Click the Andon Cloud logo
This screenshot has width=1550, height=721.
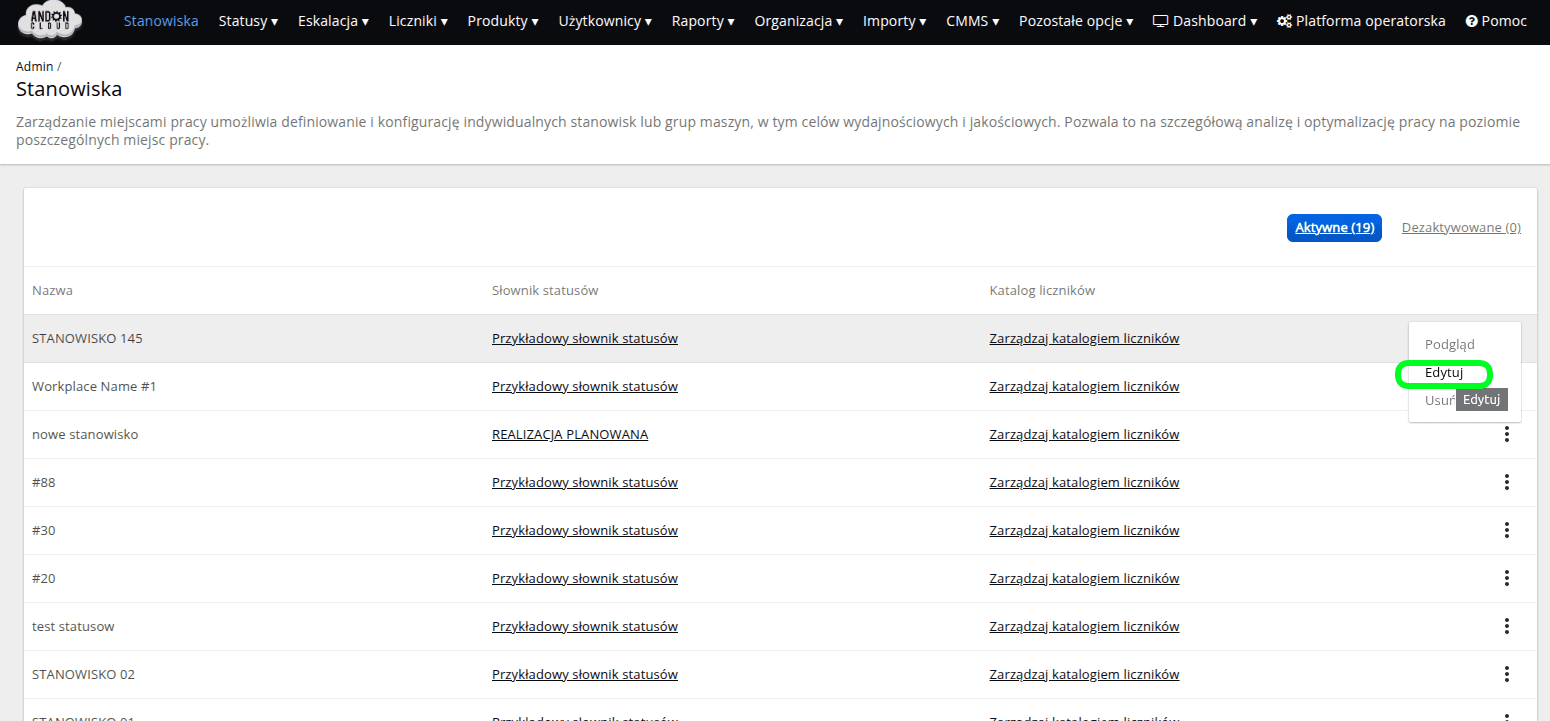(x=49, y=20)
